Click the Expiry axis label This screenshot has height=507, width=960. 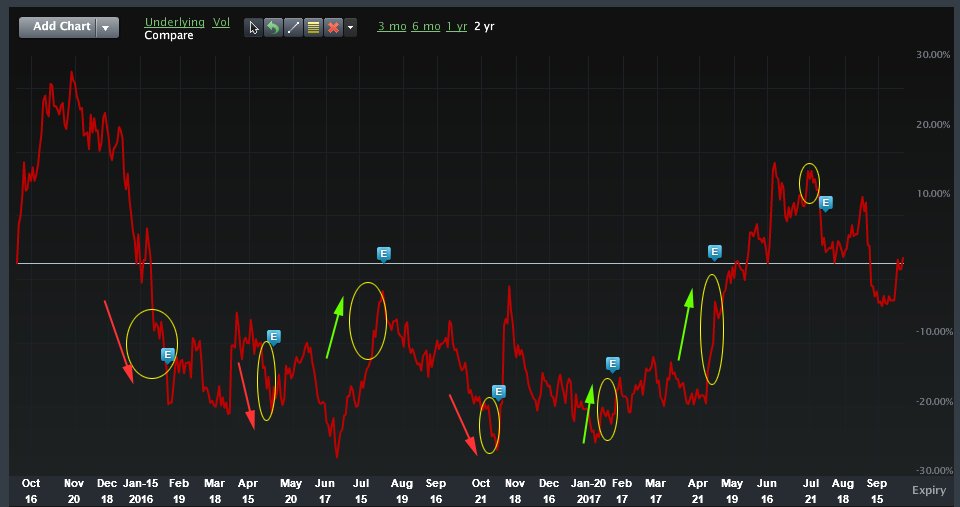(929, 490)
